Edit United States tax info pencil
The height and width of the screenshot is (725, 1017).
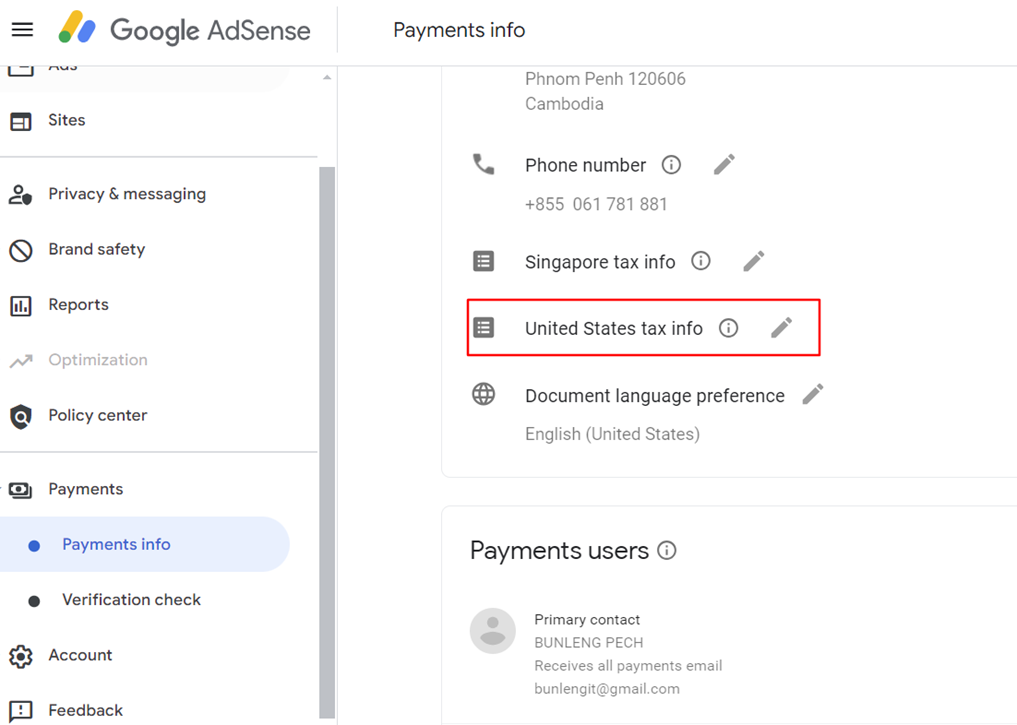[782, 327]
